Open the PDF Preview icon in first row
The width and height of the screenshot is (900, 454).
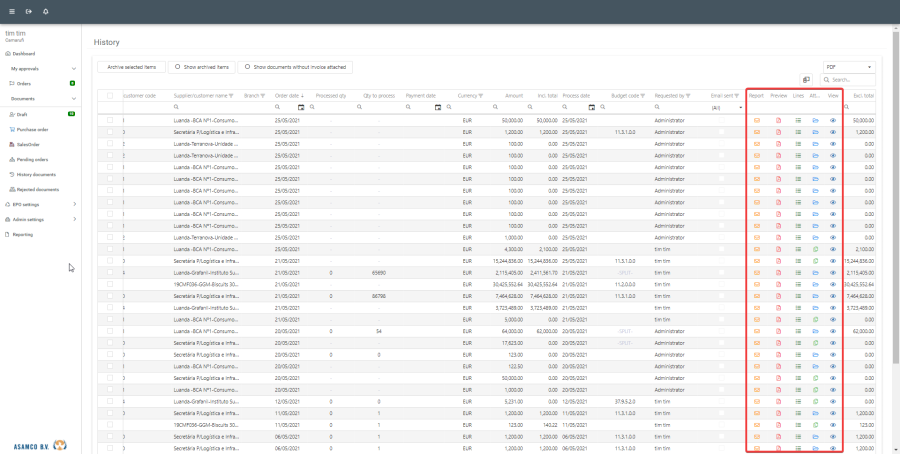[x=779, y=119]
